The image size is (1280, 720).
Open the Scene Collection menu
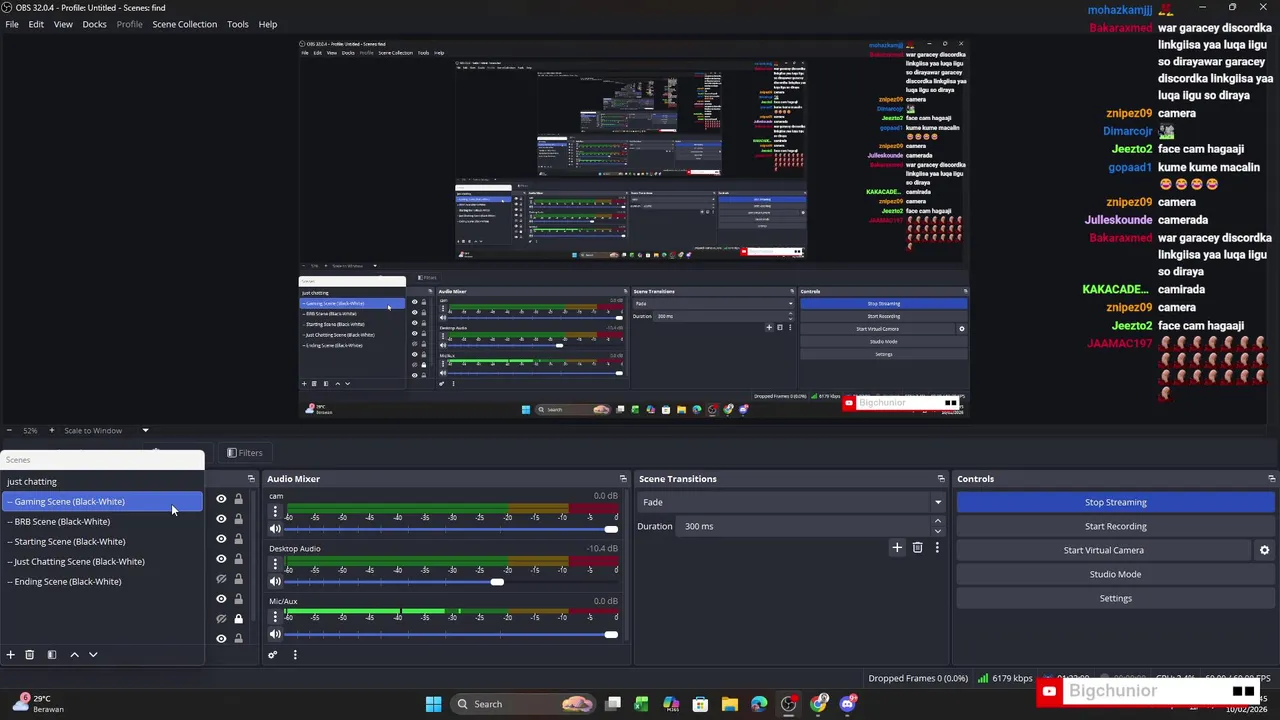click(x=184, y=24)
